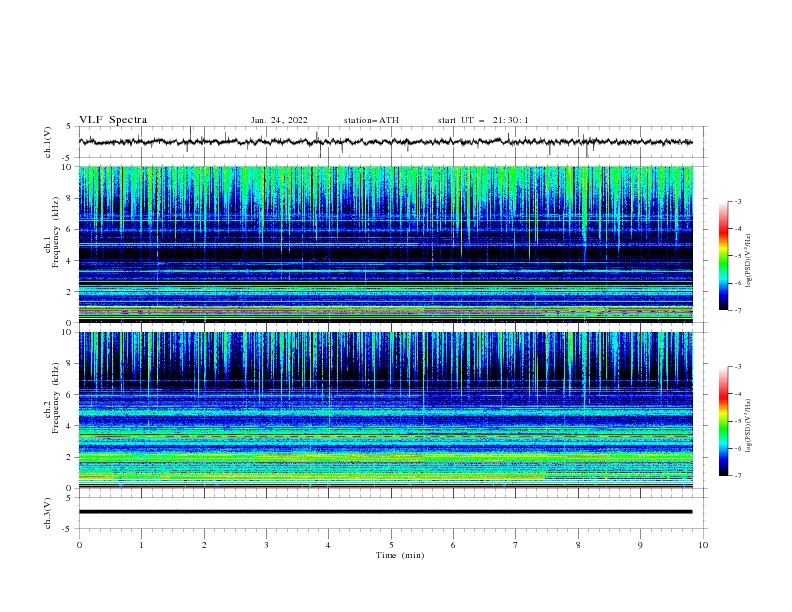Image resolution: width=792 pixels, height=612 pixels.
Task: Click time axis tick label "5"
Action: (x=391, y=545)
